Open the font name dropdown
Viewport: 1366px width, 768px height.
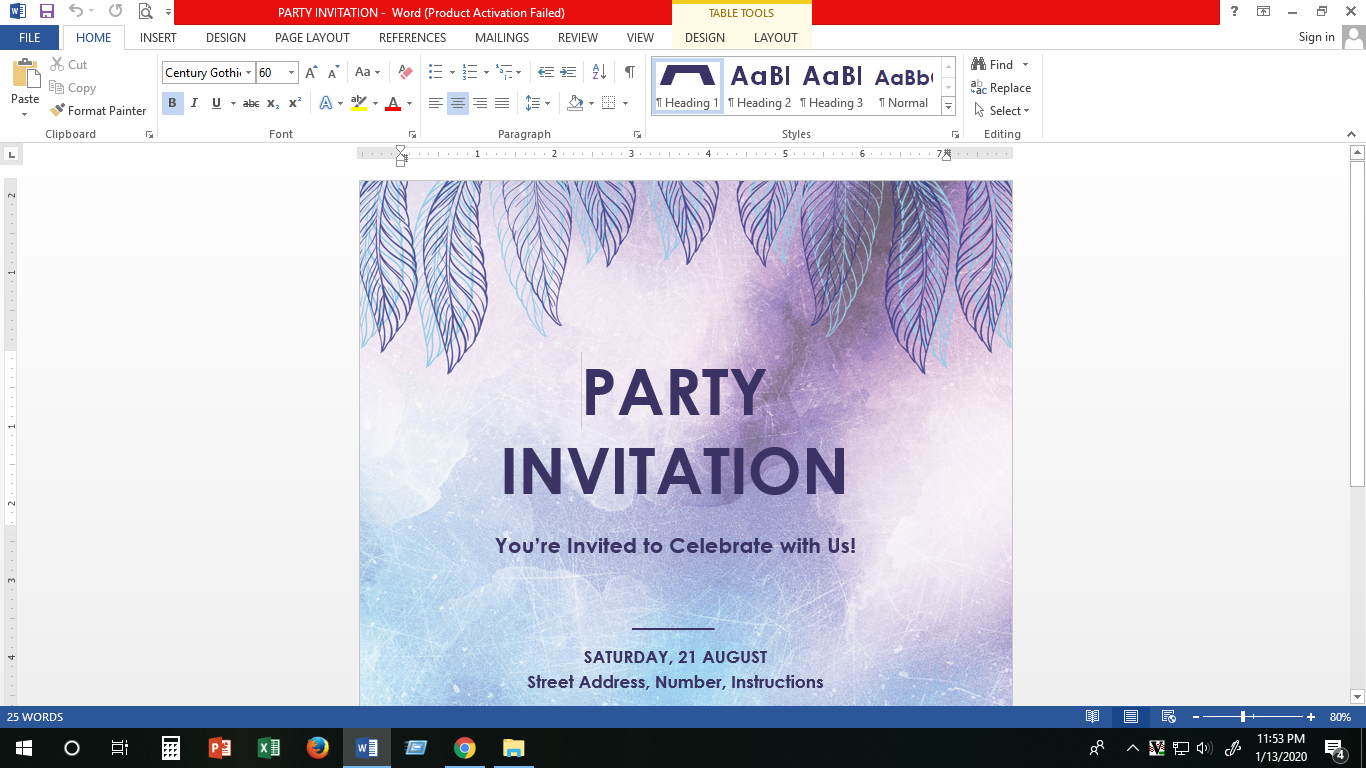click(x=249, y=72)
